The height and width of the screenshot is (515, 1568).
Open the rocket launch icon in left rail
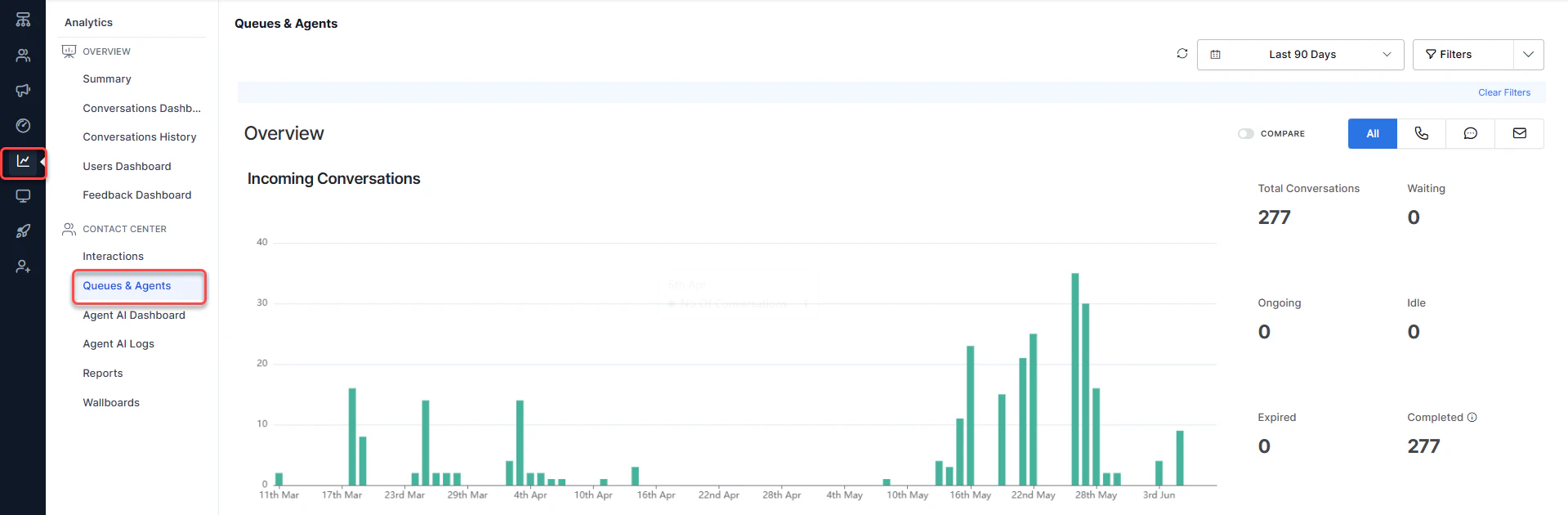(23, 231)
